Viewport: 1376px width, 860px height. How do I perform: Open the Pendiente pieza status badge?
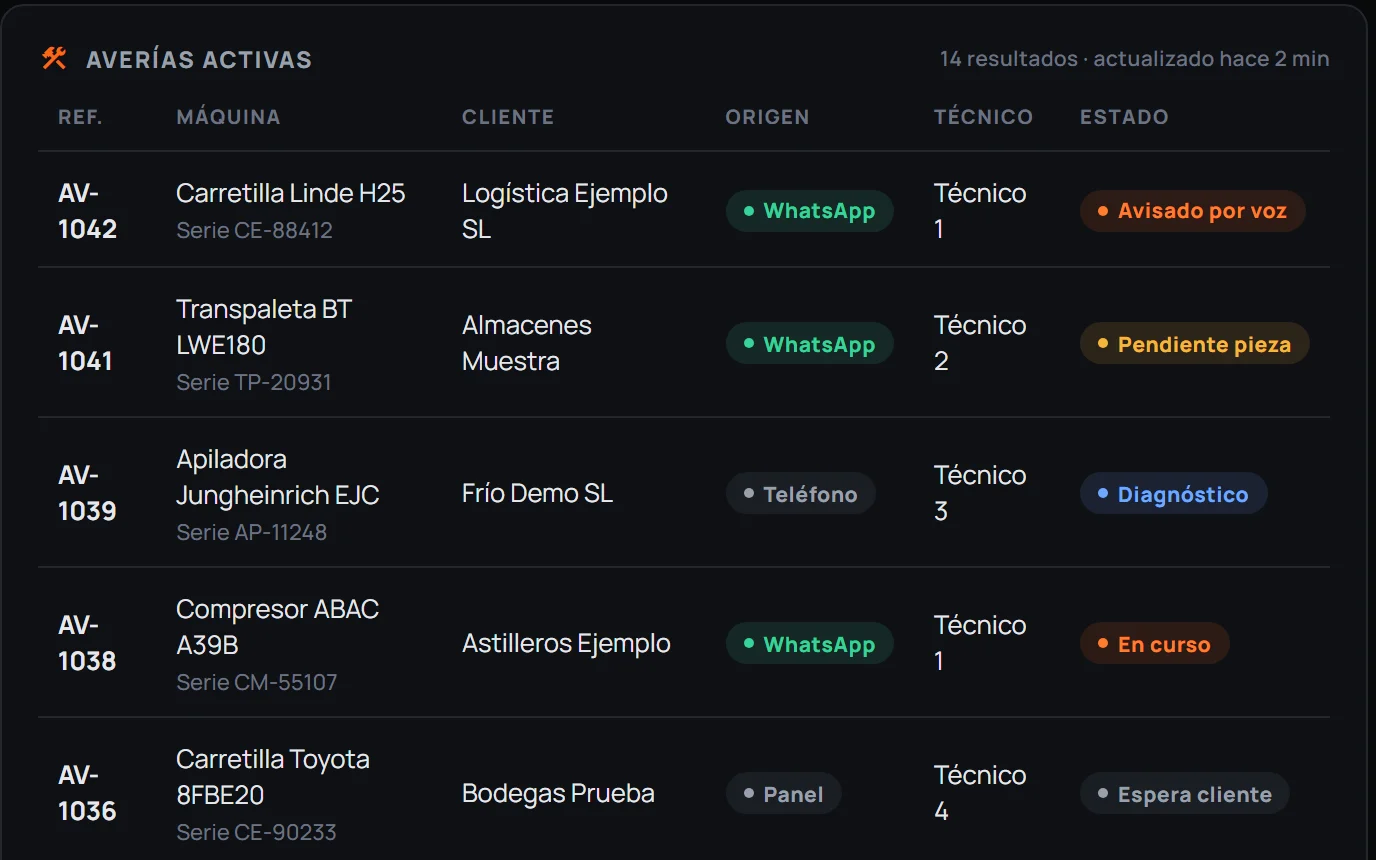1195,344
